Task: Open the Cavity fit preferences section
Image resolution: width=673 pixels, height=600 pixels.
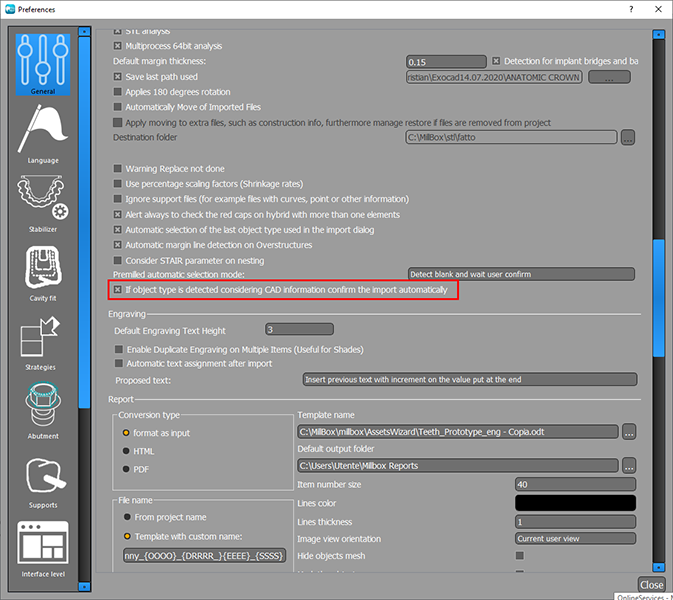Action: click(43, 273)
